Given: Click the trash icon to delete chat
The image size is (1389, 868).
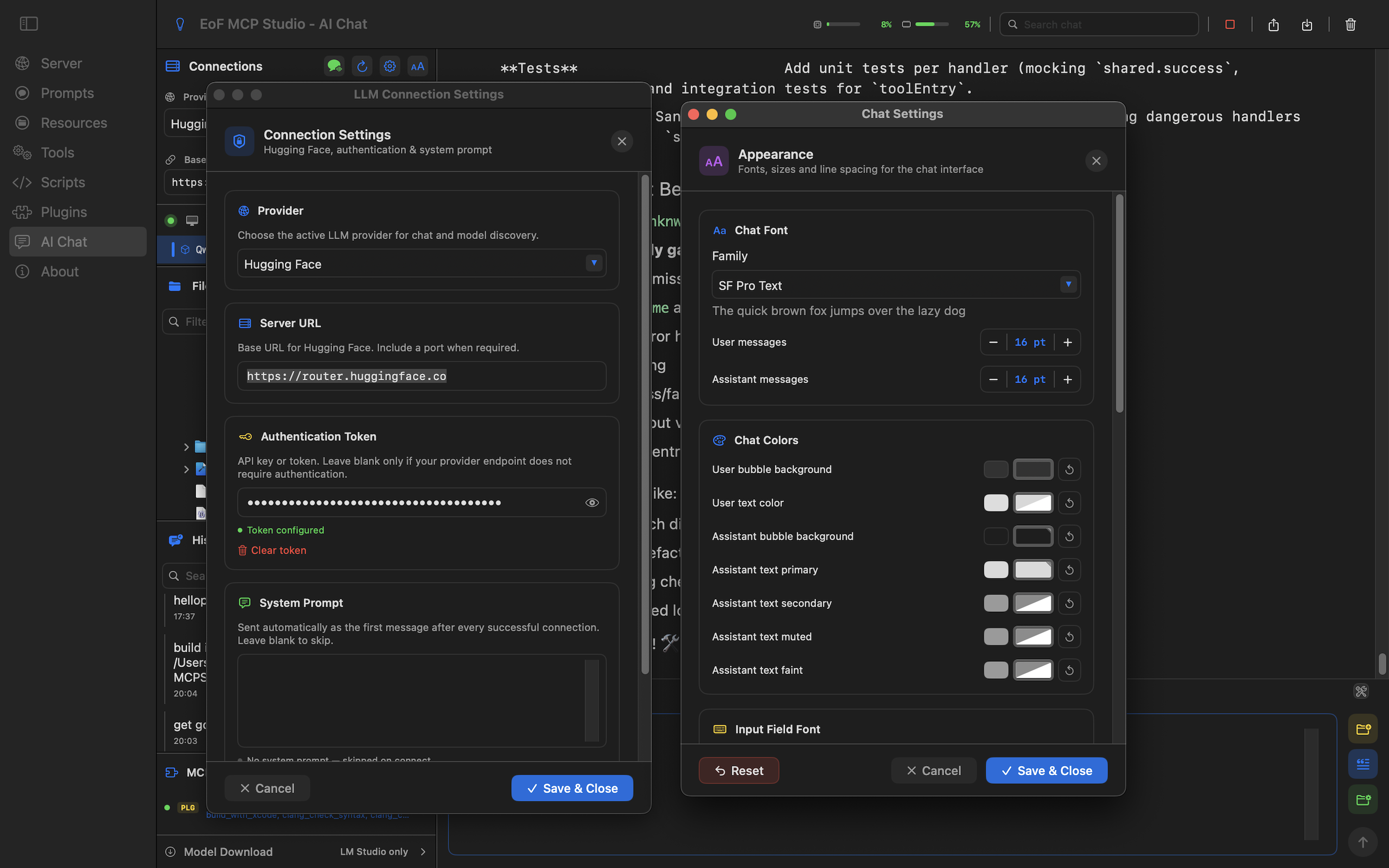Looking at the screenshot, I should 1350,24.
